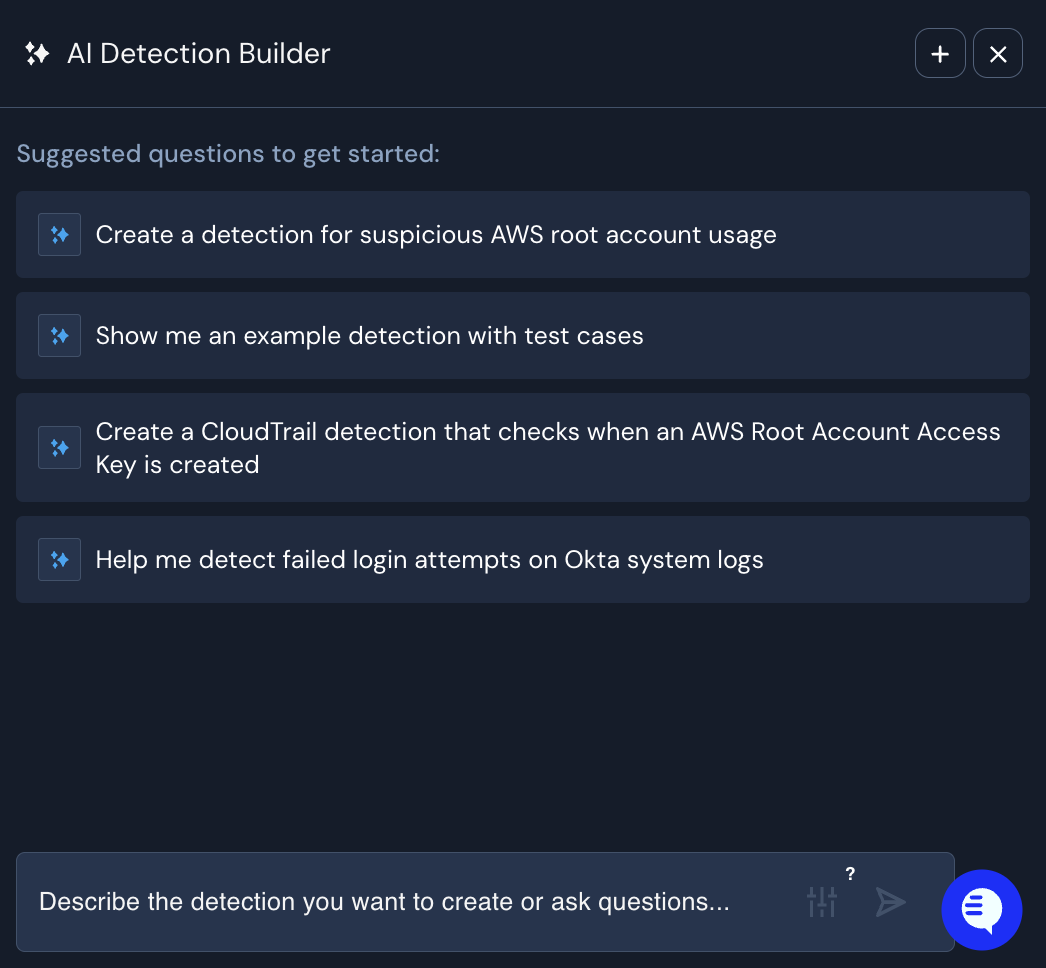Click the blank conversation area below the suggestions
Screen dimensions: 1046x968
point(522,725)
